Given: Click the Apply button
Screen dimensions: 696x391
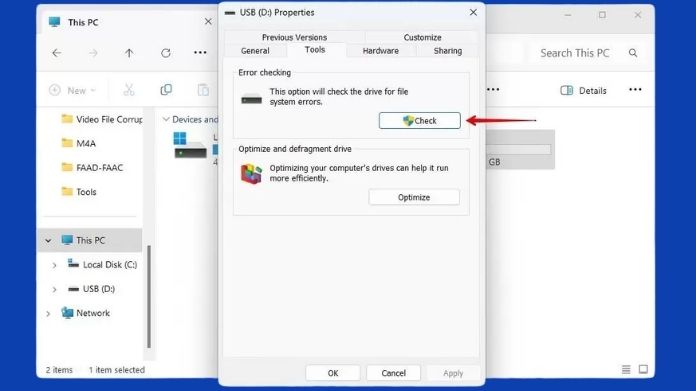Looking at the screenshot, I should tap(453, 373).
